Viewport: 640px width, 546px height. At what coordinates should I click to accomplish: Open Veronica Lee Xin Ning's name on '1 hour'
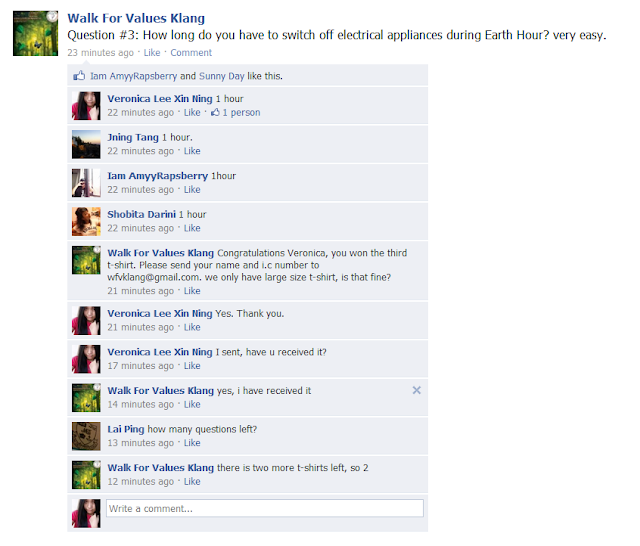point(160,99)
